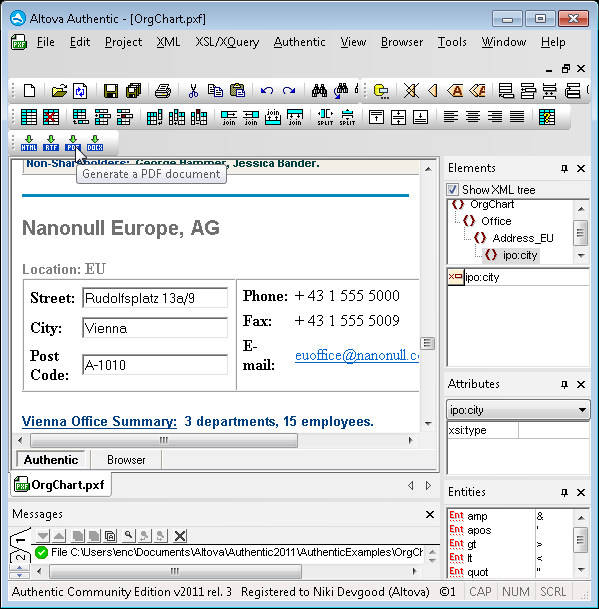
Task: Click the euoffice@nanonull email link
Action: point(357,355)
